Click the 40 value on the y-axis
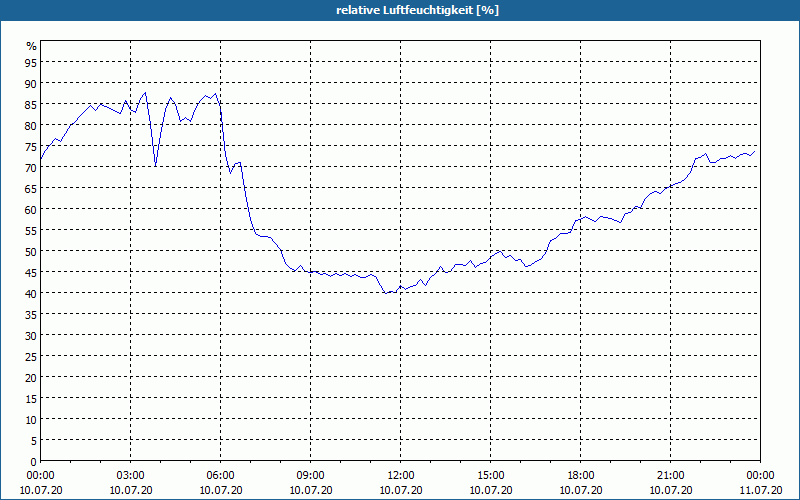 (x=31, y=293)
